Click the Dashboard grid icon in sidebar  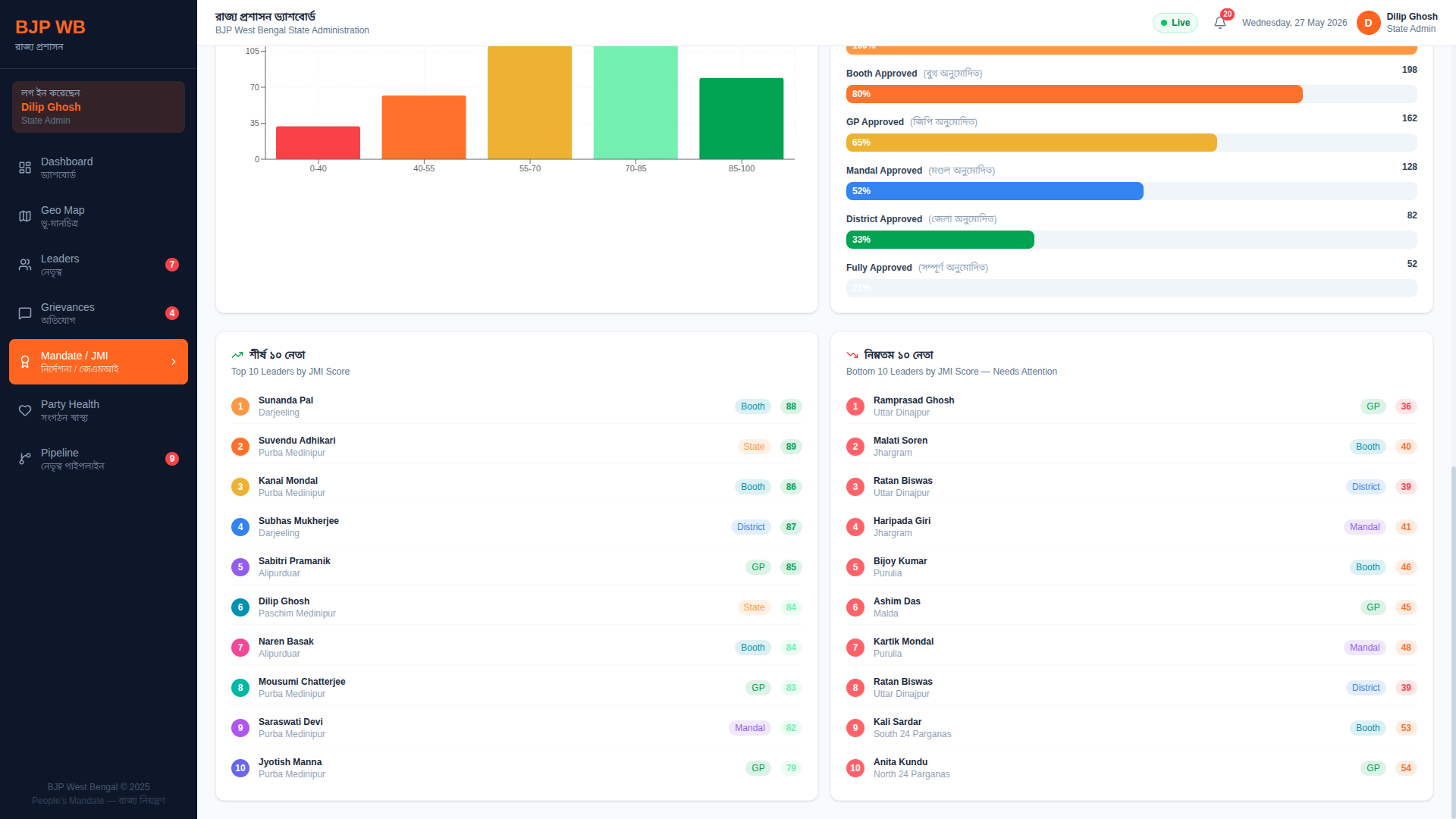(x=25, y=168)
